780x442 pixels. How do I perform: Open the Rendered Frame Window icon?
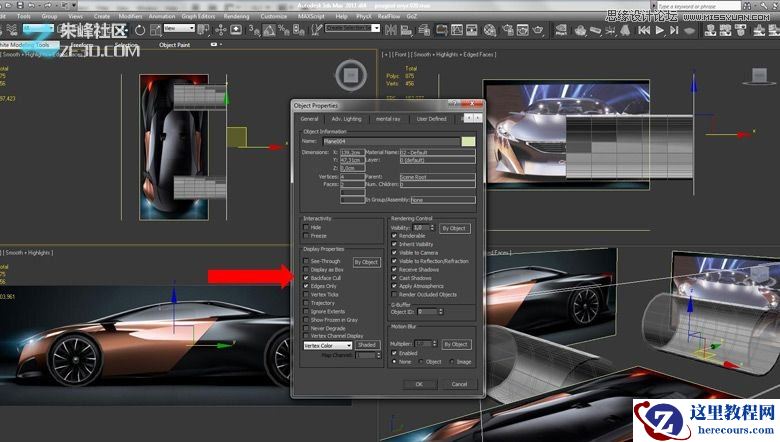click(522, 30)
